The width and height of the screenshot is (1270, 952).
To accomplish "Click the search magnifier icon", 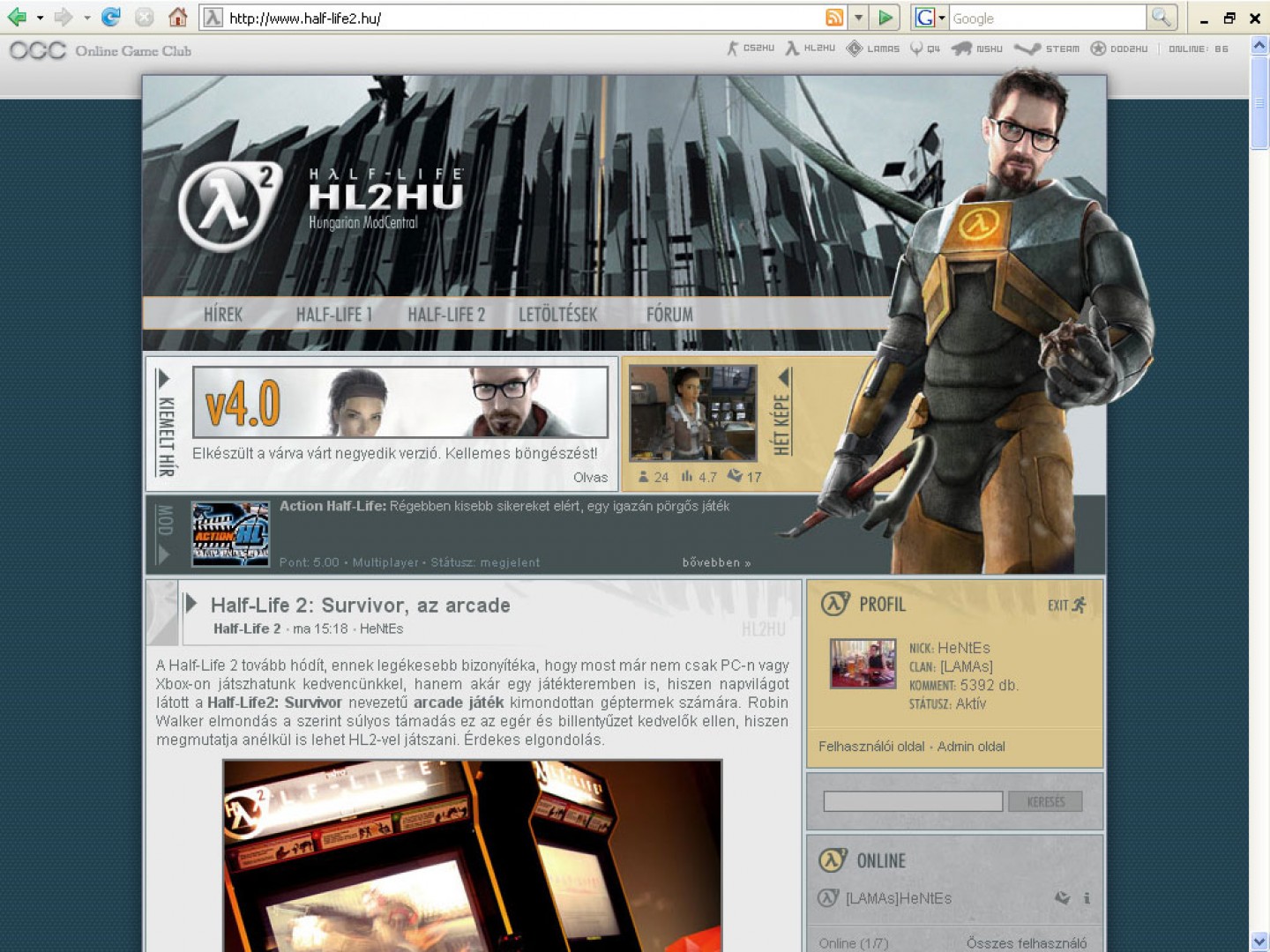I will click(x=1162, y=17).
